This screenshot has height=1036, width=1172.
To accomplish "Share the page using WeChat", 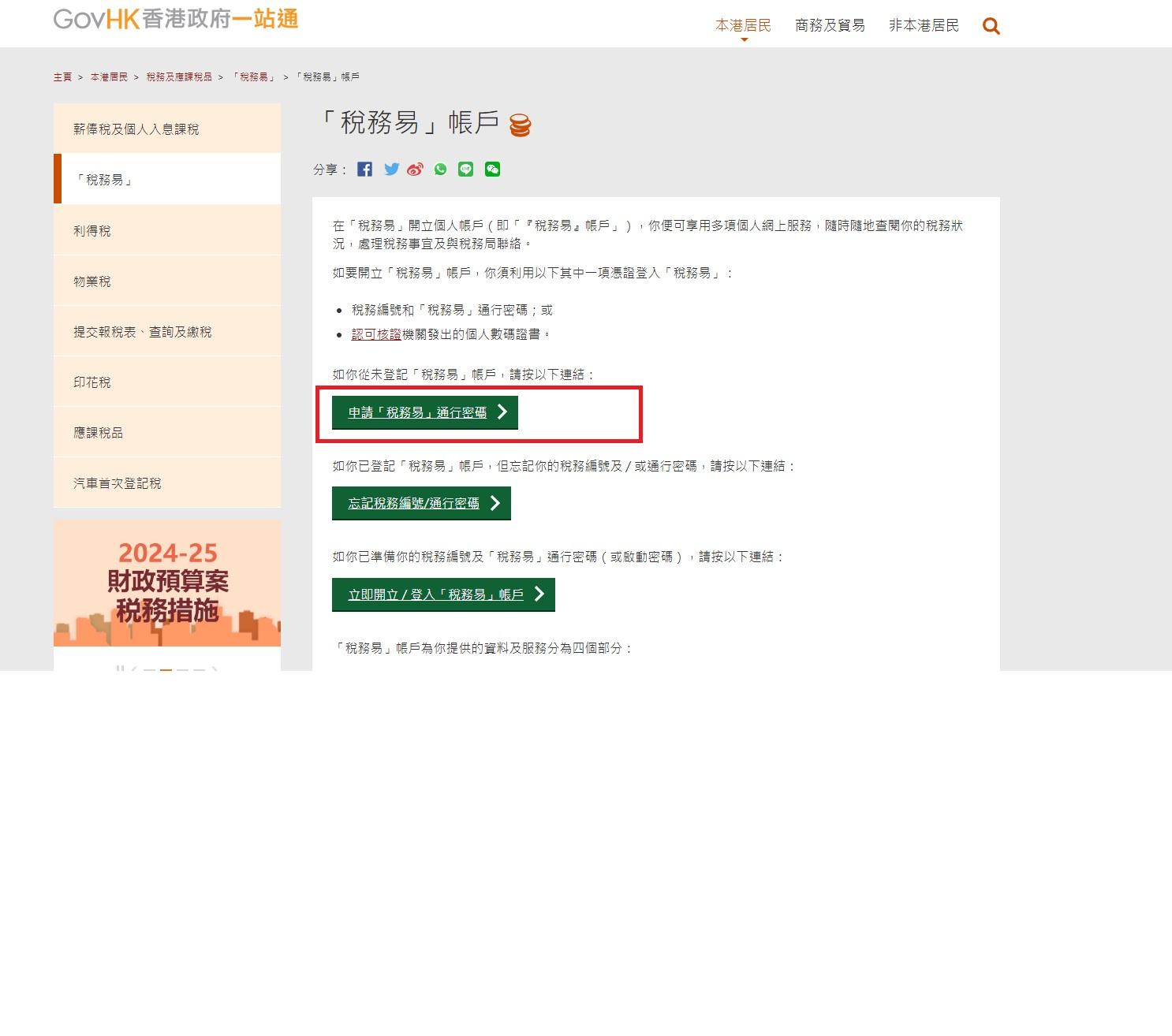I will 491,168.
